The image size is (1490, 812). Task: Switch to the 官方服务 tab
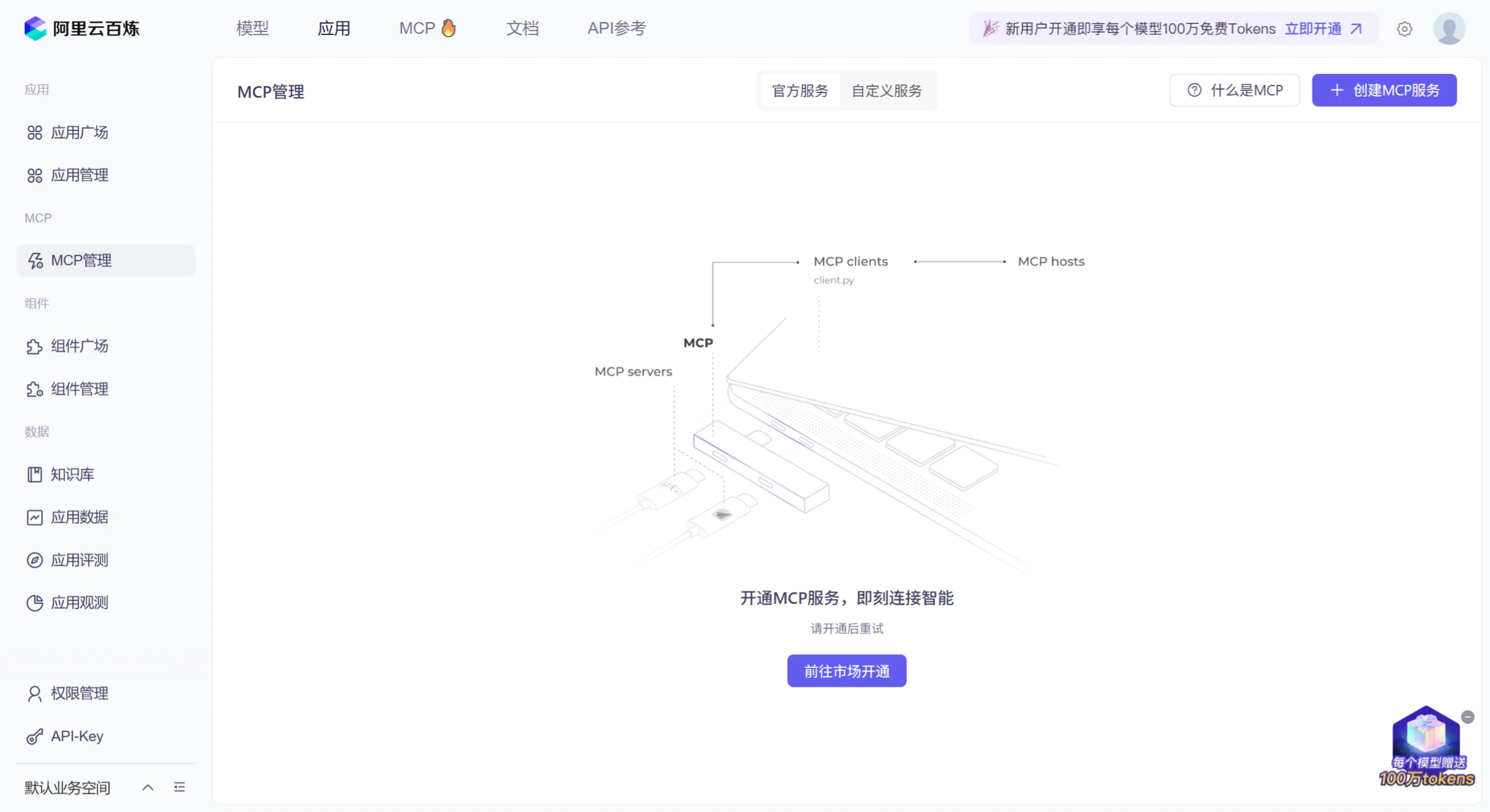[800, 91]
